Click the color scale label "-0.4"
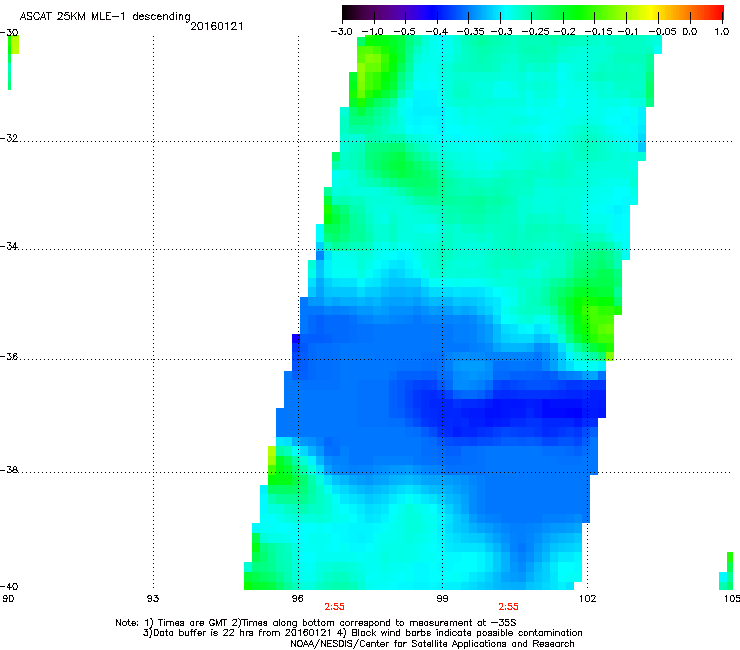The height and width of the screenshot is (650, 740). click(x=437, y=32)
